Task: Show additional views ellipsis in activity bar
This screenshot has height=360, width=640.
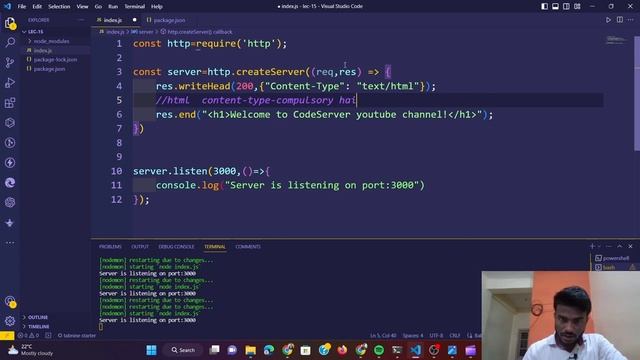Action: pos(10,242)
